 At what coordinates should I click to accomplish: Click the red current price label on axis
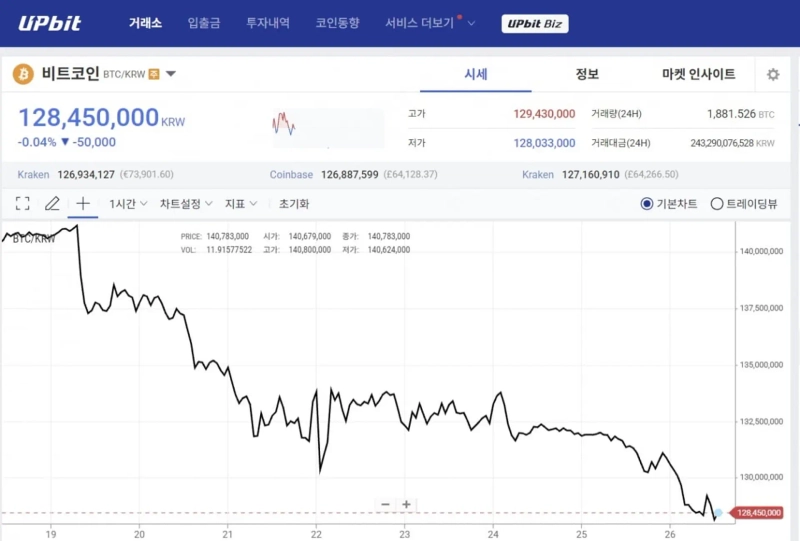758,512
